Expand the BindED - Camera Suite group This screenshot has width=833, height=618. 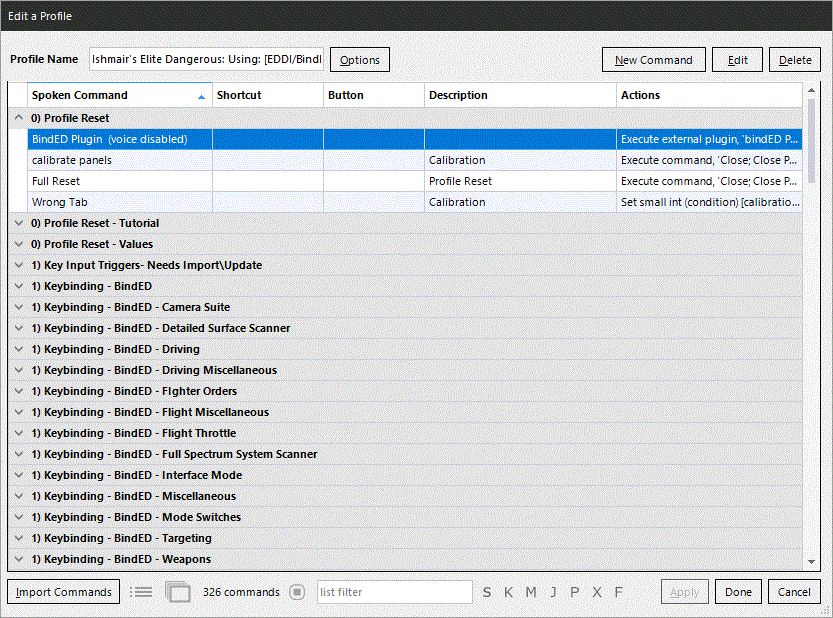click(x=19, y=307)
